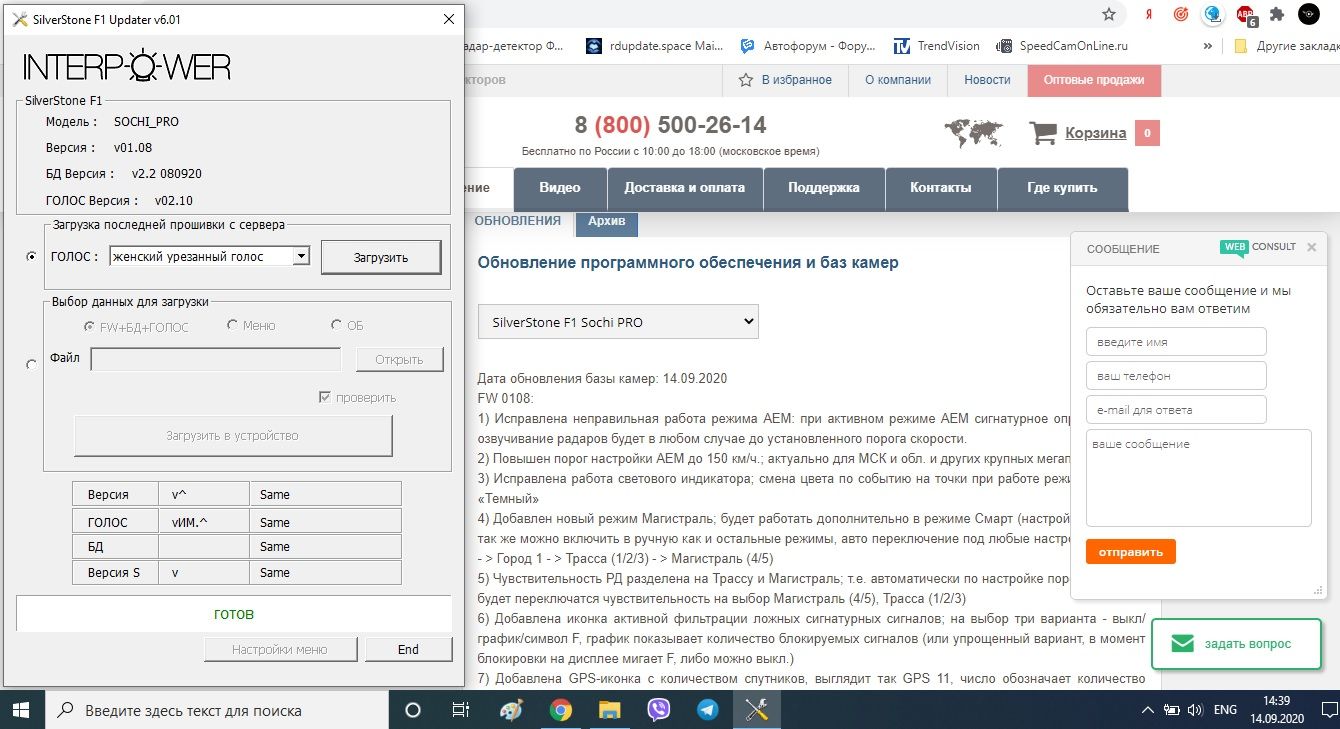Screen dimensions: 1340x729
Task: Expand the ГОЛОС voice dropdown
Action: pos(301,257)
